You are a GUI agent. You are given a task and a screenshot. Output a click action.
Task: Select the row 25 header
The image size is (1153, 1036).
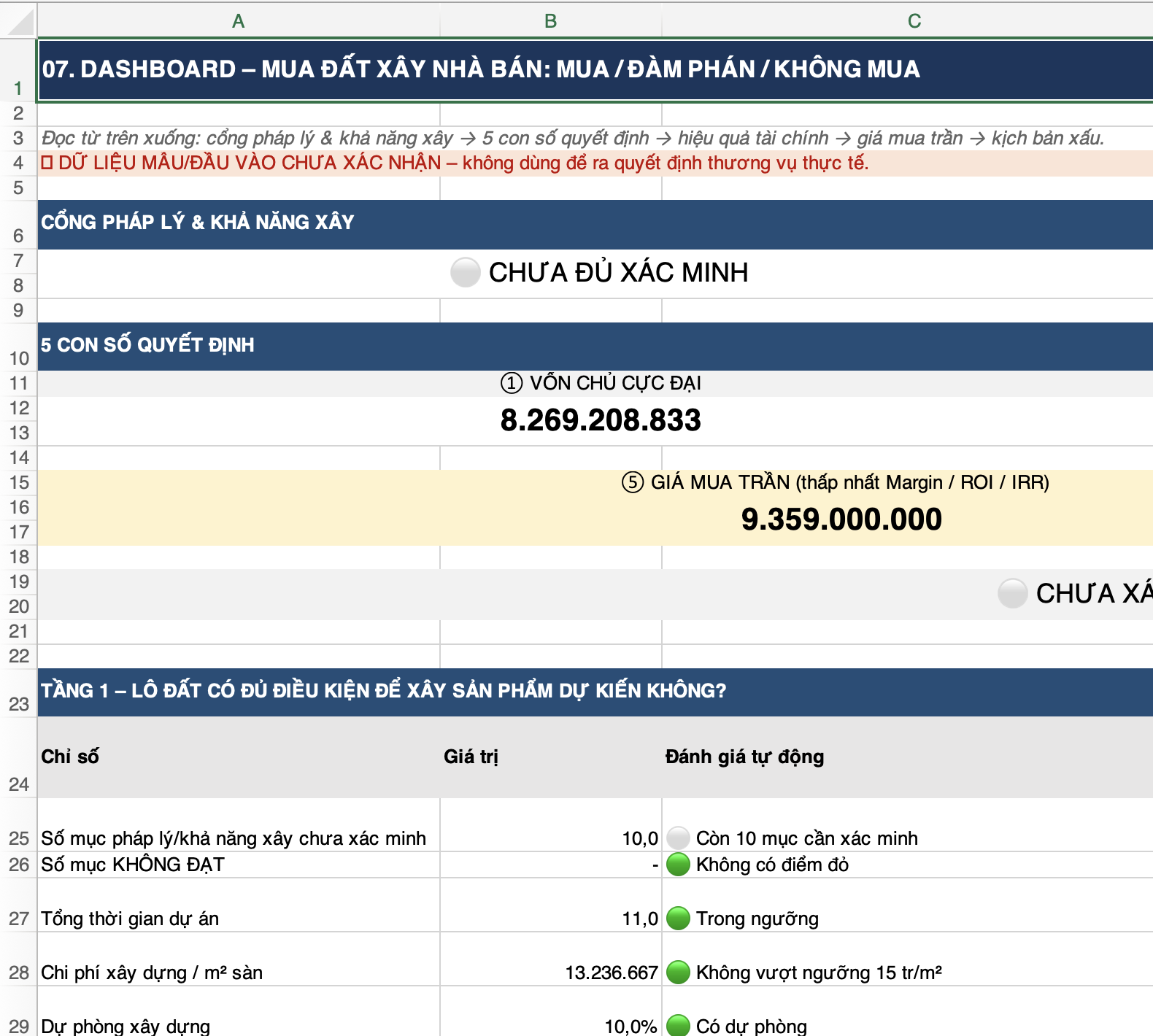pos(18,825)
